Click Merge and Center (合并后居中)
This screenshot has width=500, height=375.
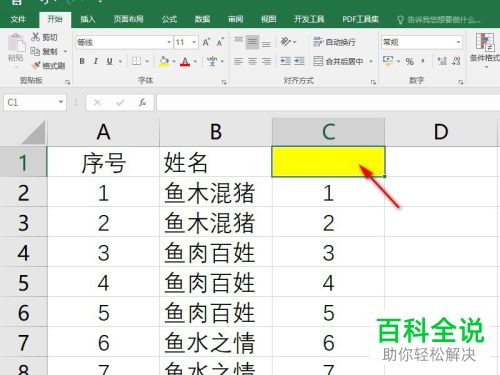(x=338, y=61)
